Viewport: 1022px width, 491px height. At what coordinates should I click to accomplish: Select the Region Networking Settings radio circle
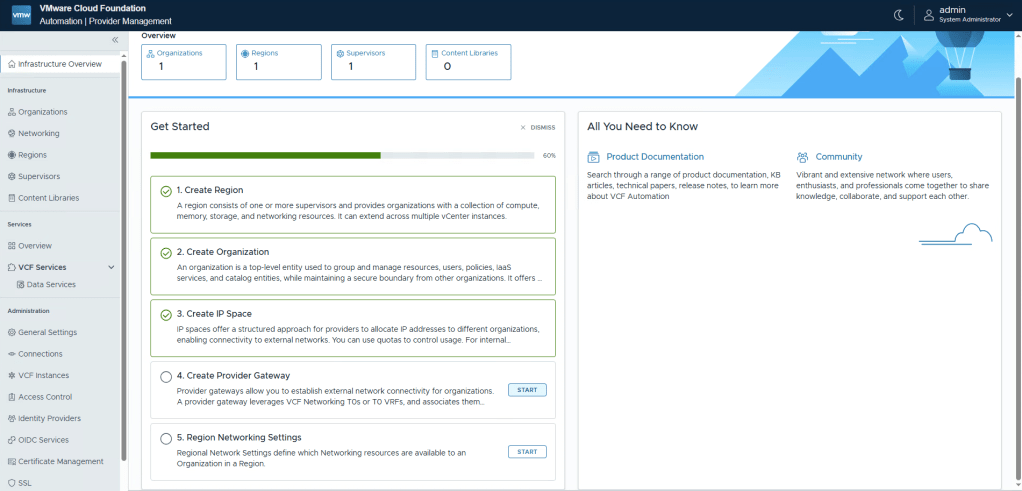166,438
